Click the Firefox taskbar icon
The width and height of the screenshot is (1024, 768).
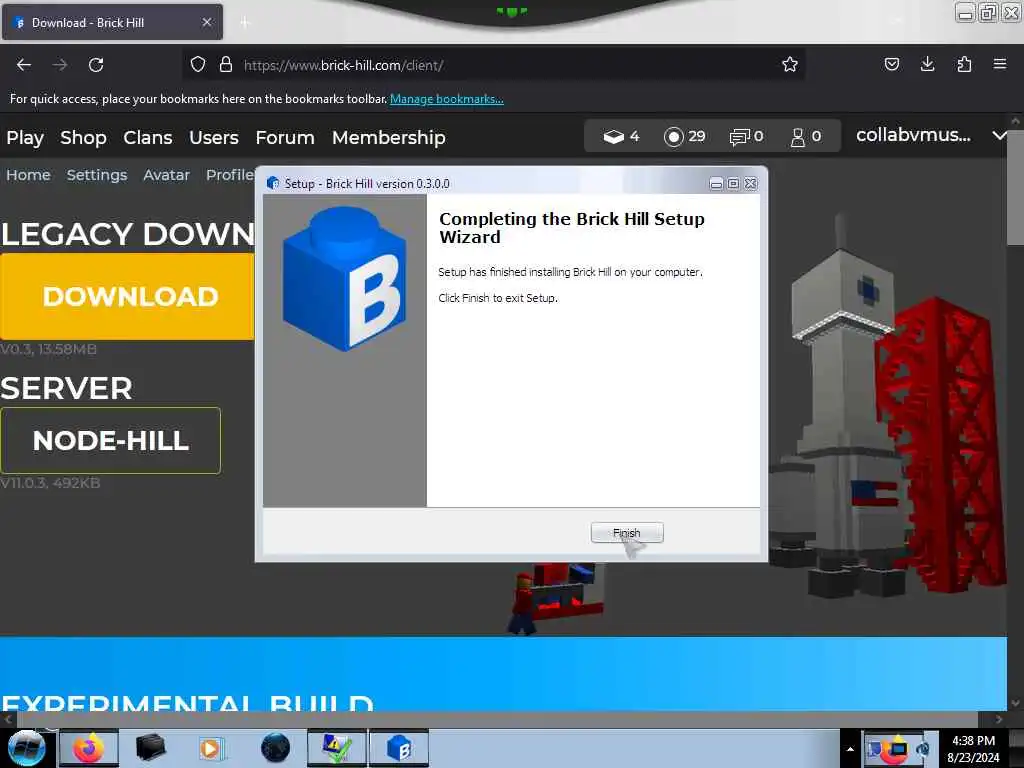pyautogui.click(x=89, y=748)
